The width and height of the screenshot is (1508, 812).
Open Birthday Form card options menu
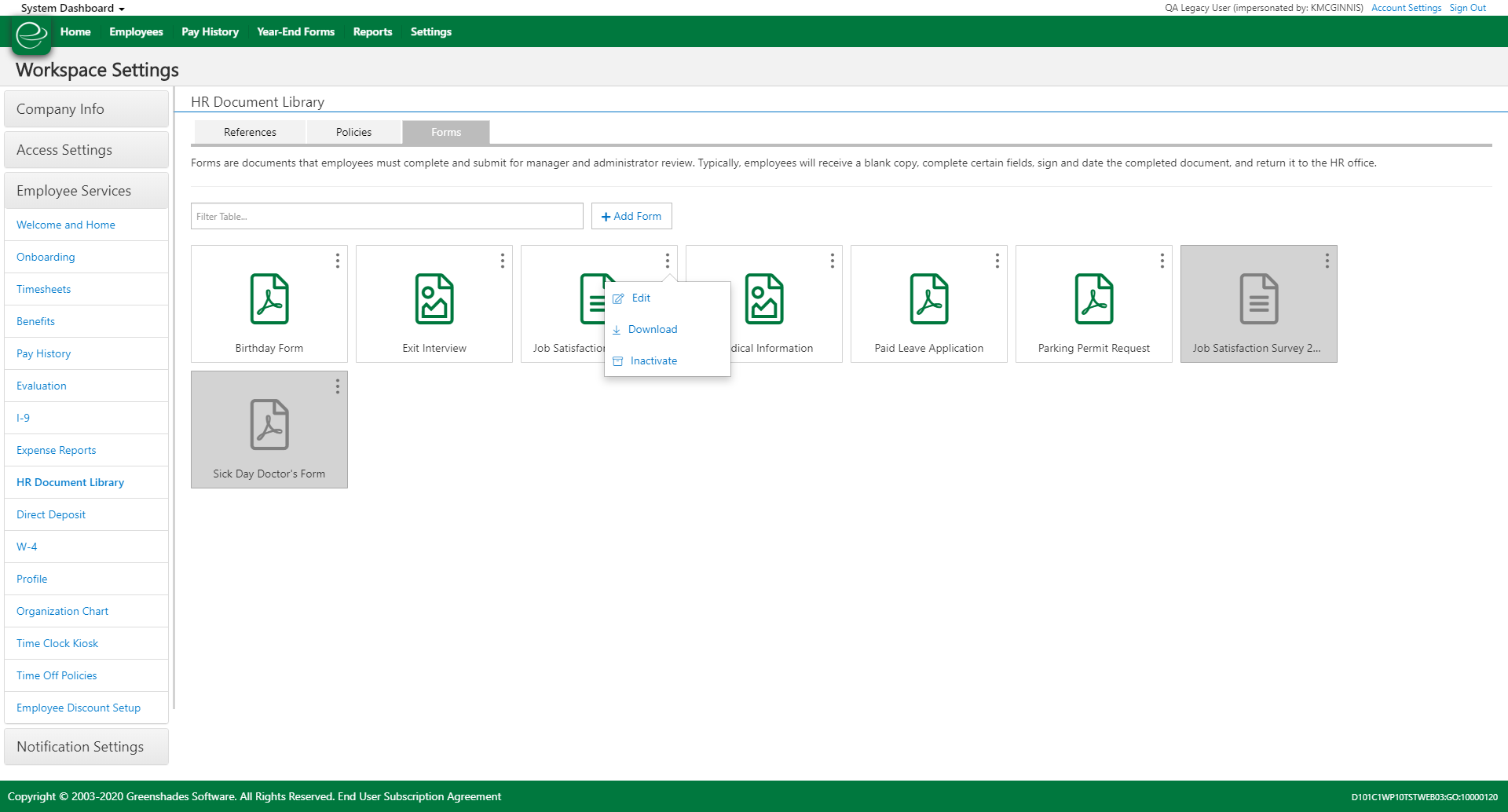pyautogui.click(x=338, y=261)
